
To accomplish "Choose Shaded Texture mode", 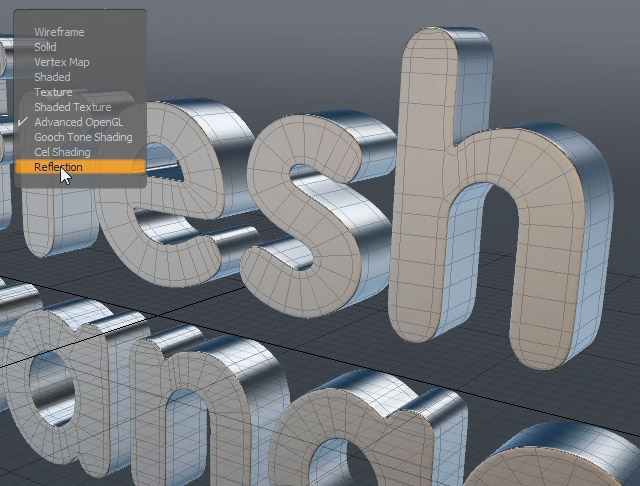I will tap(80, 107).
